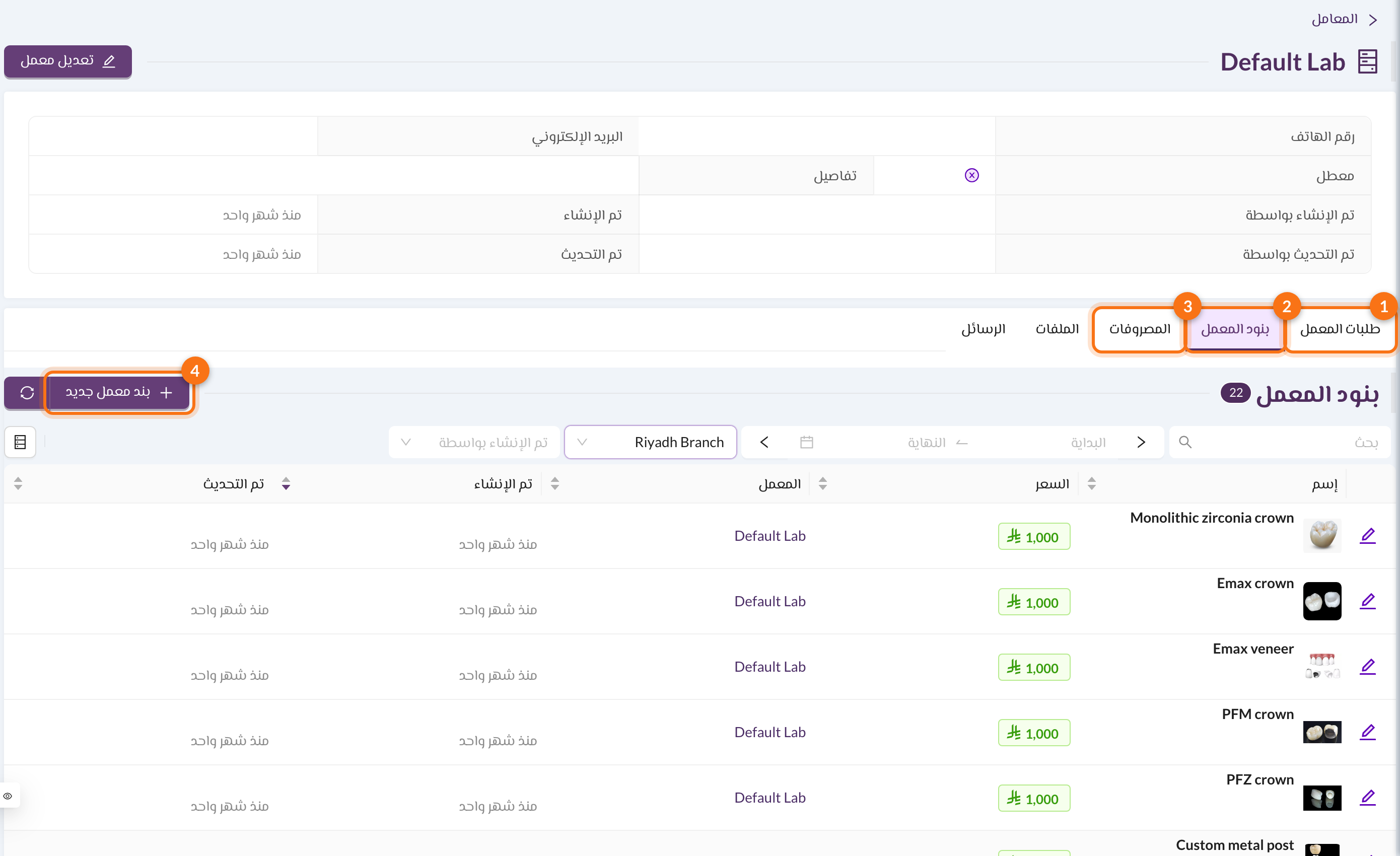Click the تعديل معمل button

68,60
